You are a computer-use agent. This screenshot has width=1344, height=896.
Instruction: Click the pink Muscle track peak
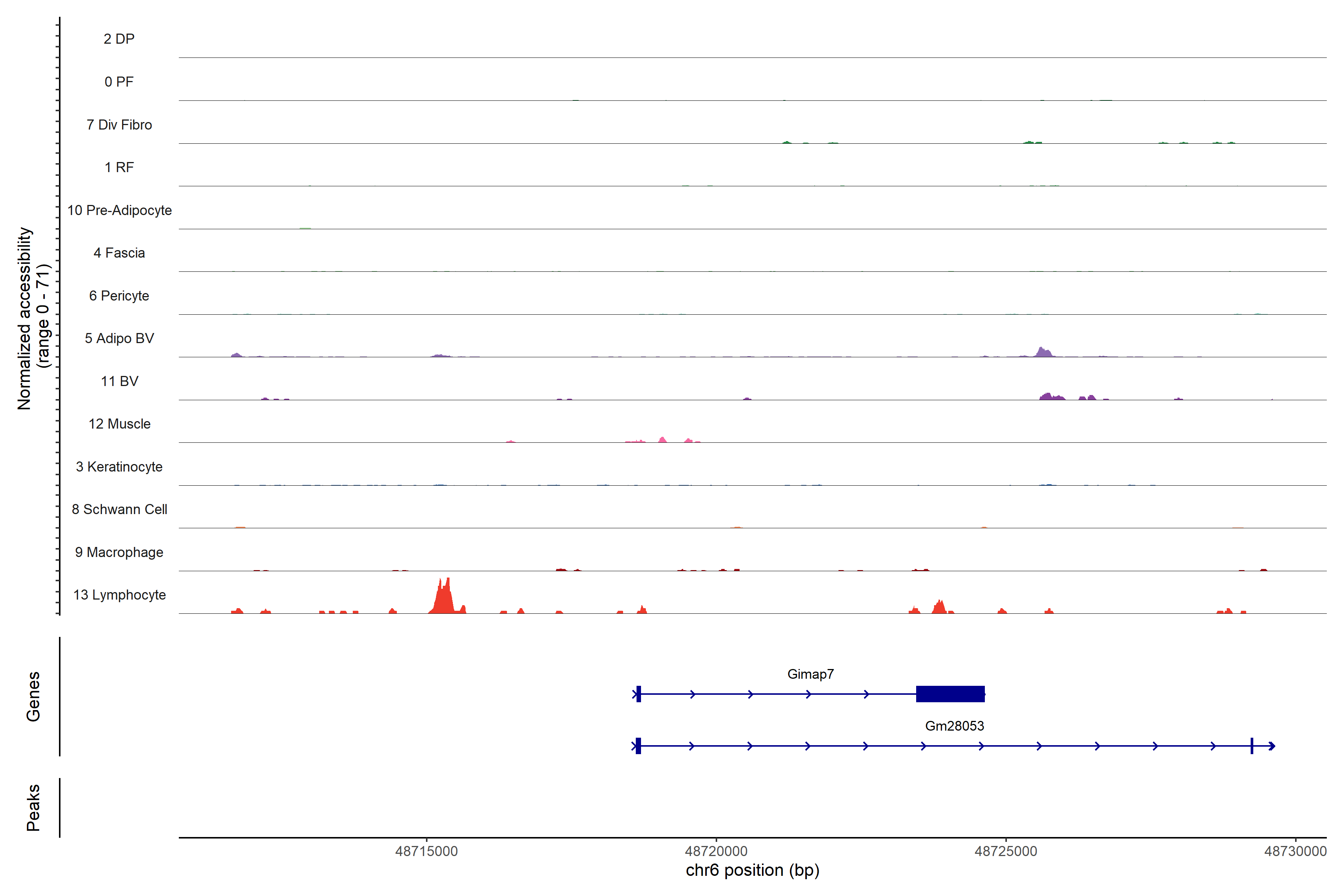point(662,439)
